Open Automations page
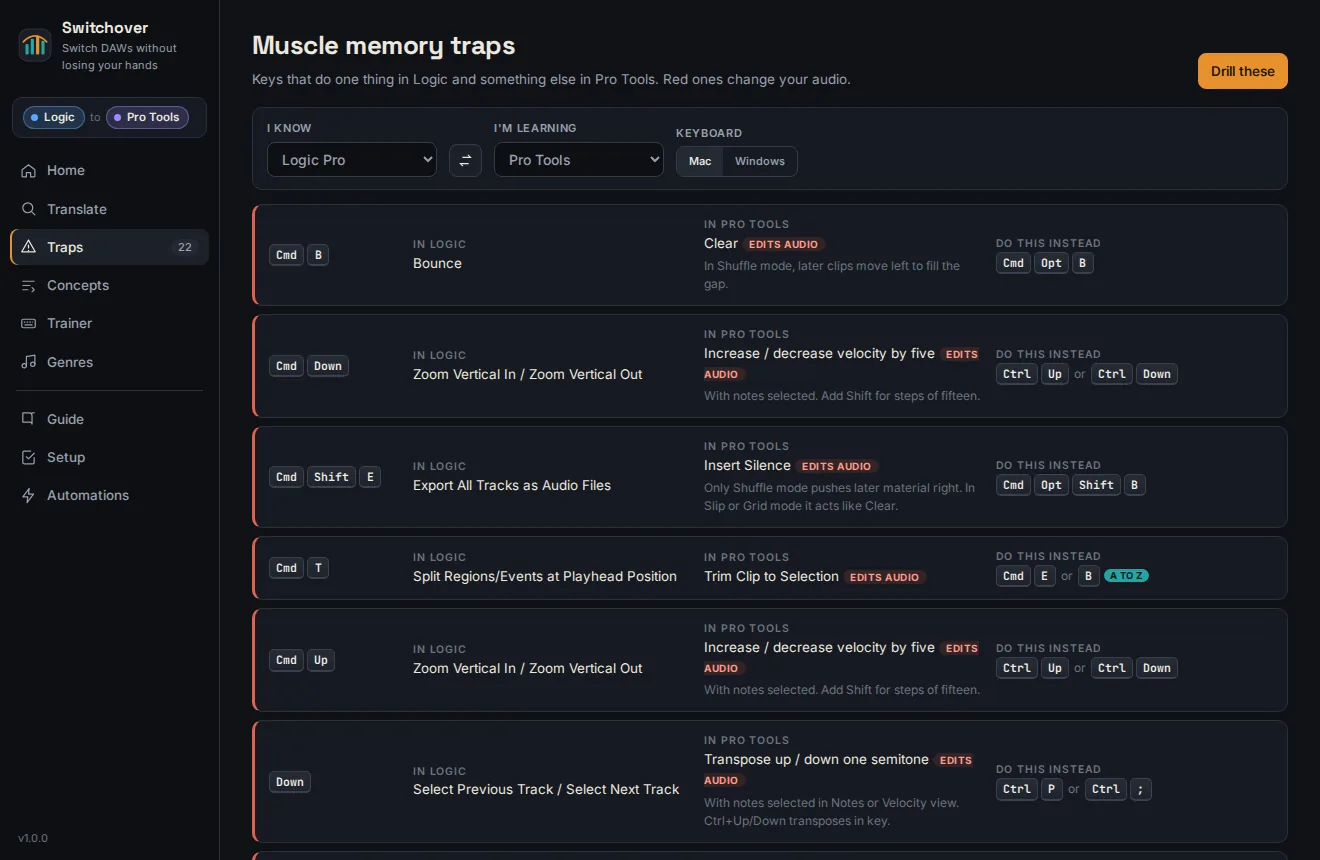Image resolution: width=1320 pixels, height=860 pixels. coord(109,495)
